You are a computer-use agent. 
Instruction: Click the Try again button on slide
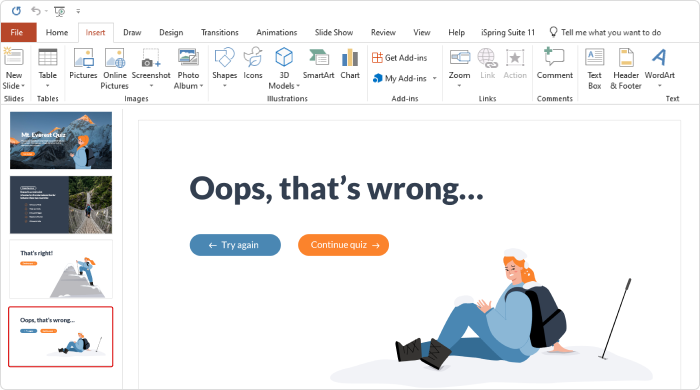coord(235,245)
